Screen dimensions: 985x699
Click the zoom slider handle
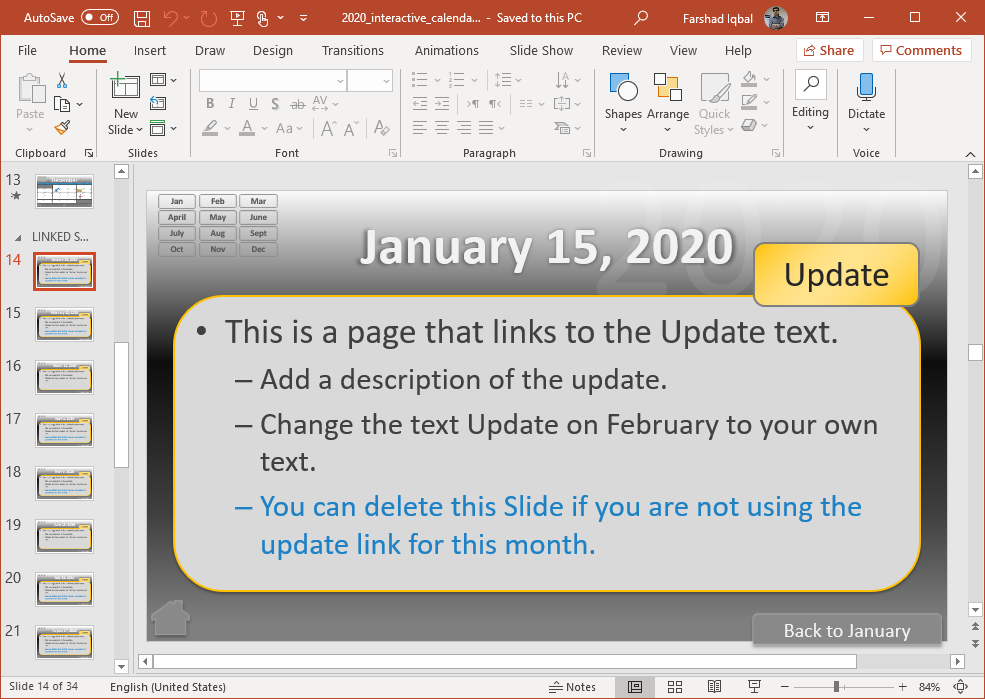(x=836, y=687)
